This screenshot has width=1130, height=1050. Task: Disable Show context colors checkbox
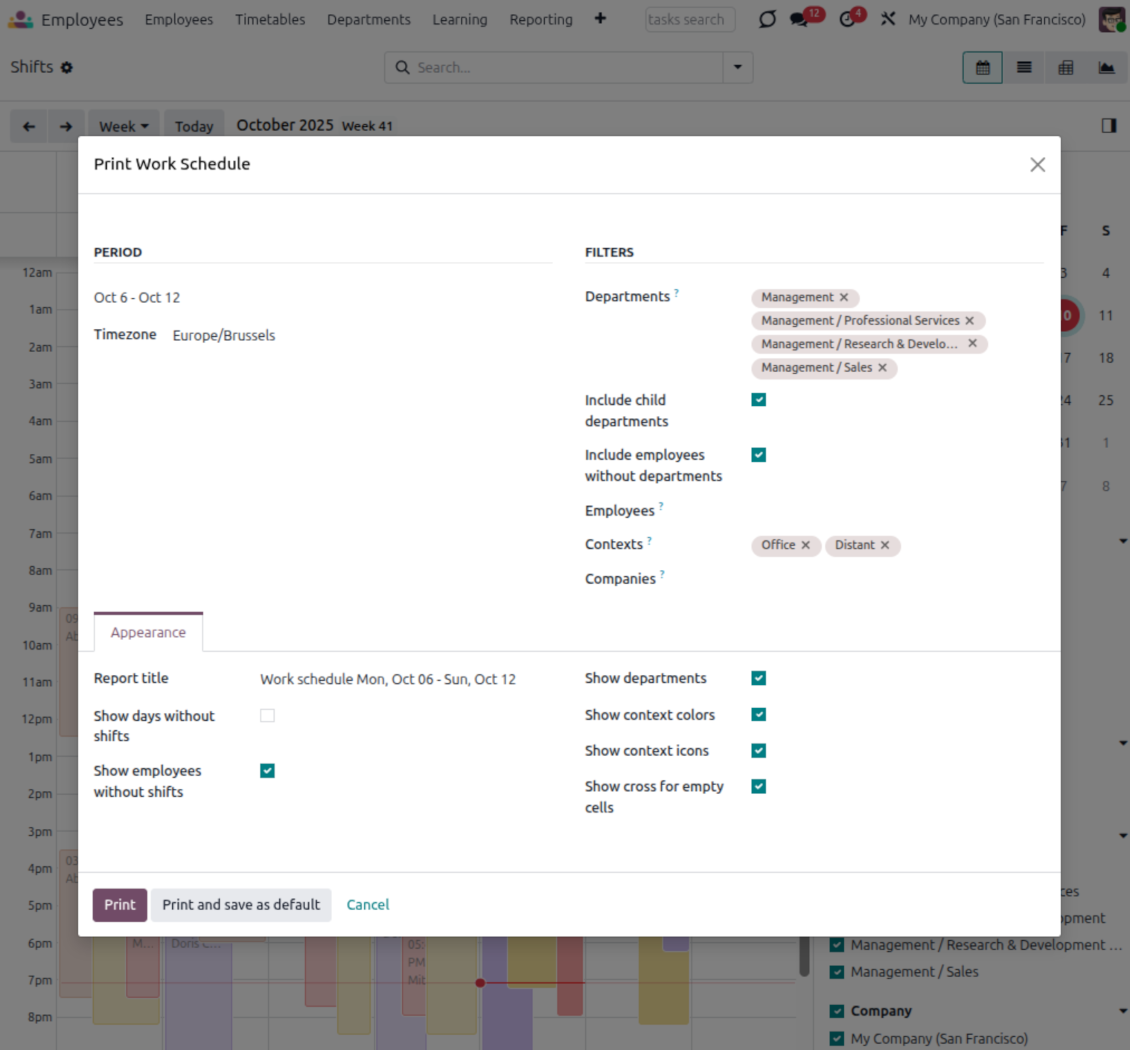(759, 715)
